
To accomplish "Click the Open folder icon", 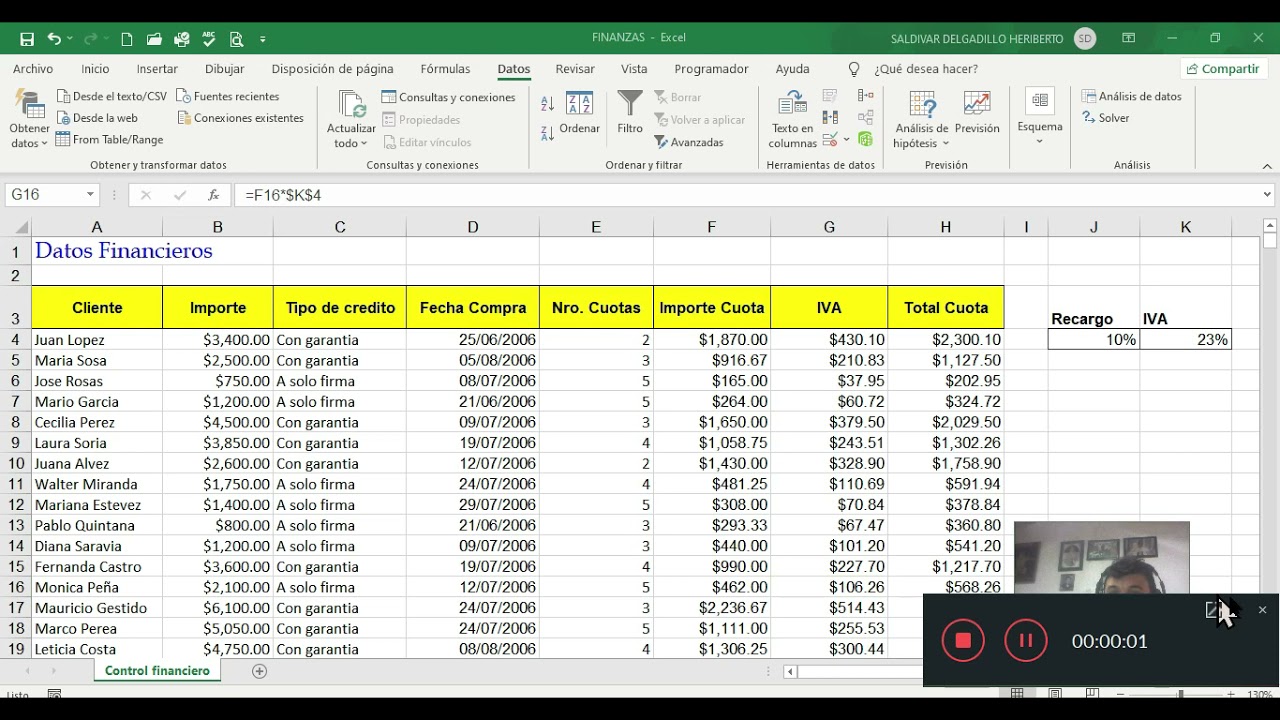I will 154,39.
